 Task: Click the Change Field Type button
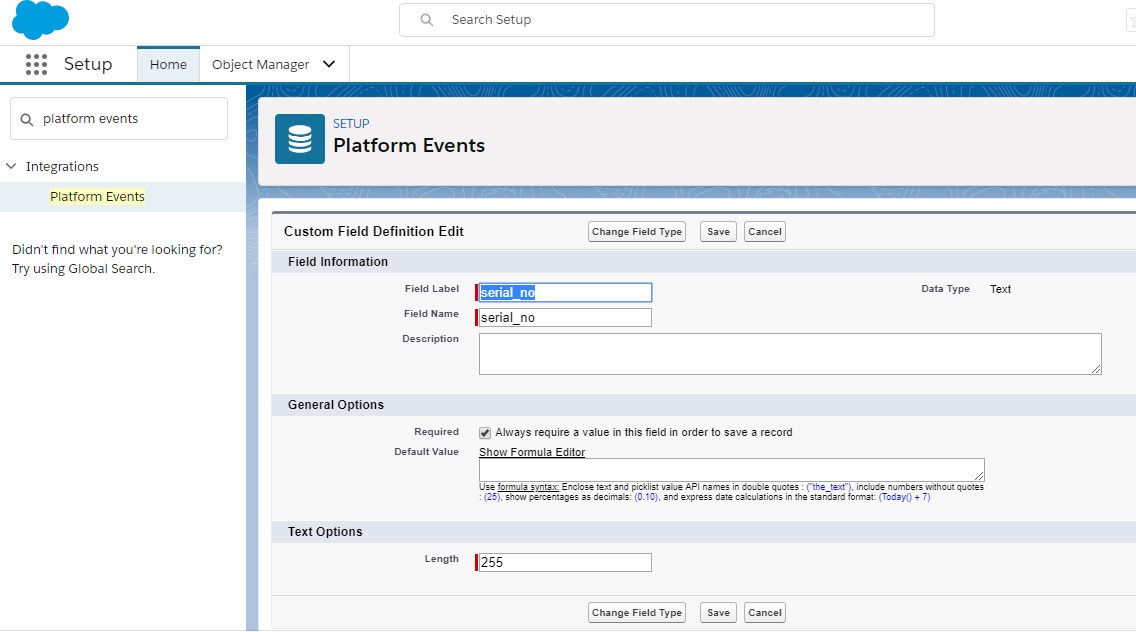[x=636, y=231]
